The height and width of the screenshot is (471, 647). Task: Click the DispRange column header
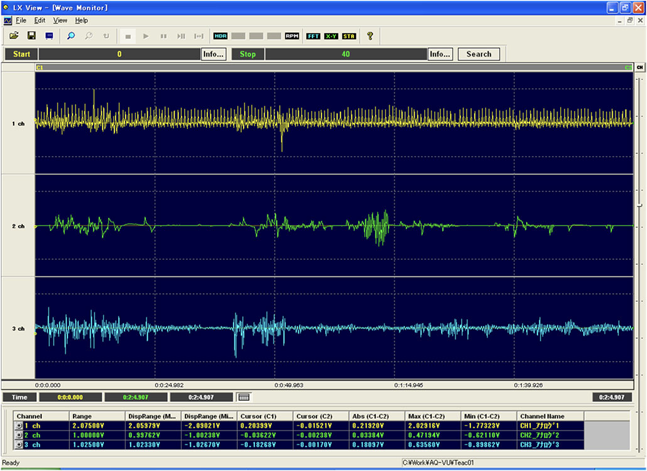(x=152, y=415)
